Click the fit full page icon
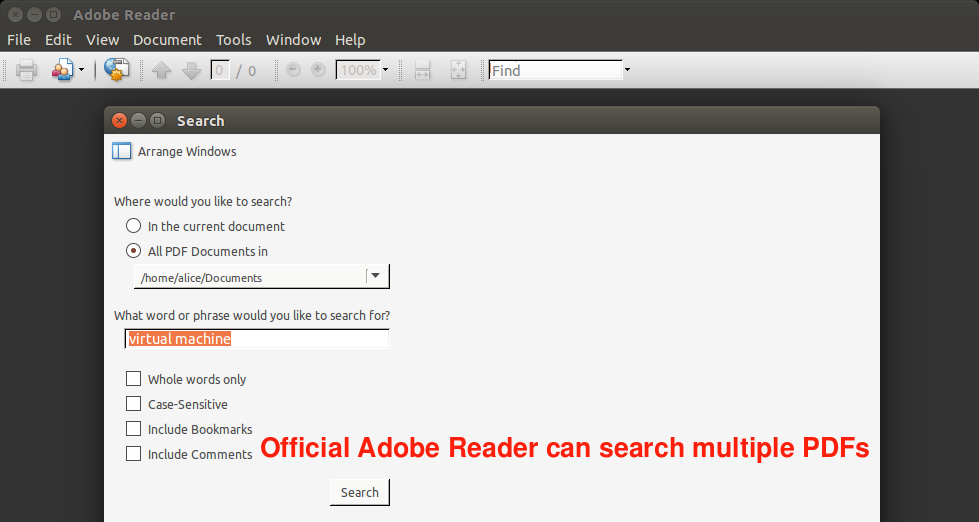This screenshot has width=979, height=522. tap(458, 71)
